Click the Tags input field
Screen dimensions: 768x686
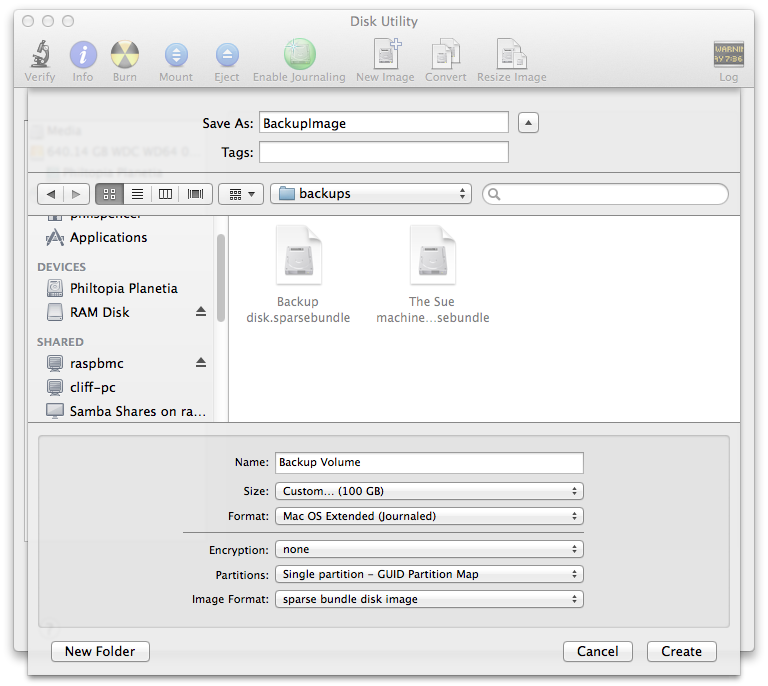[x=384, y=152]
